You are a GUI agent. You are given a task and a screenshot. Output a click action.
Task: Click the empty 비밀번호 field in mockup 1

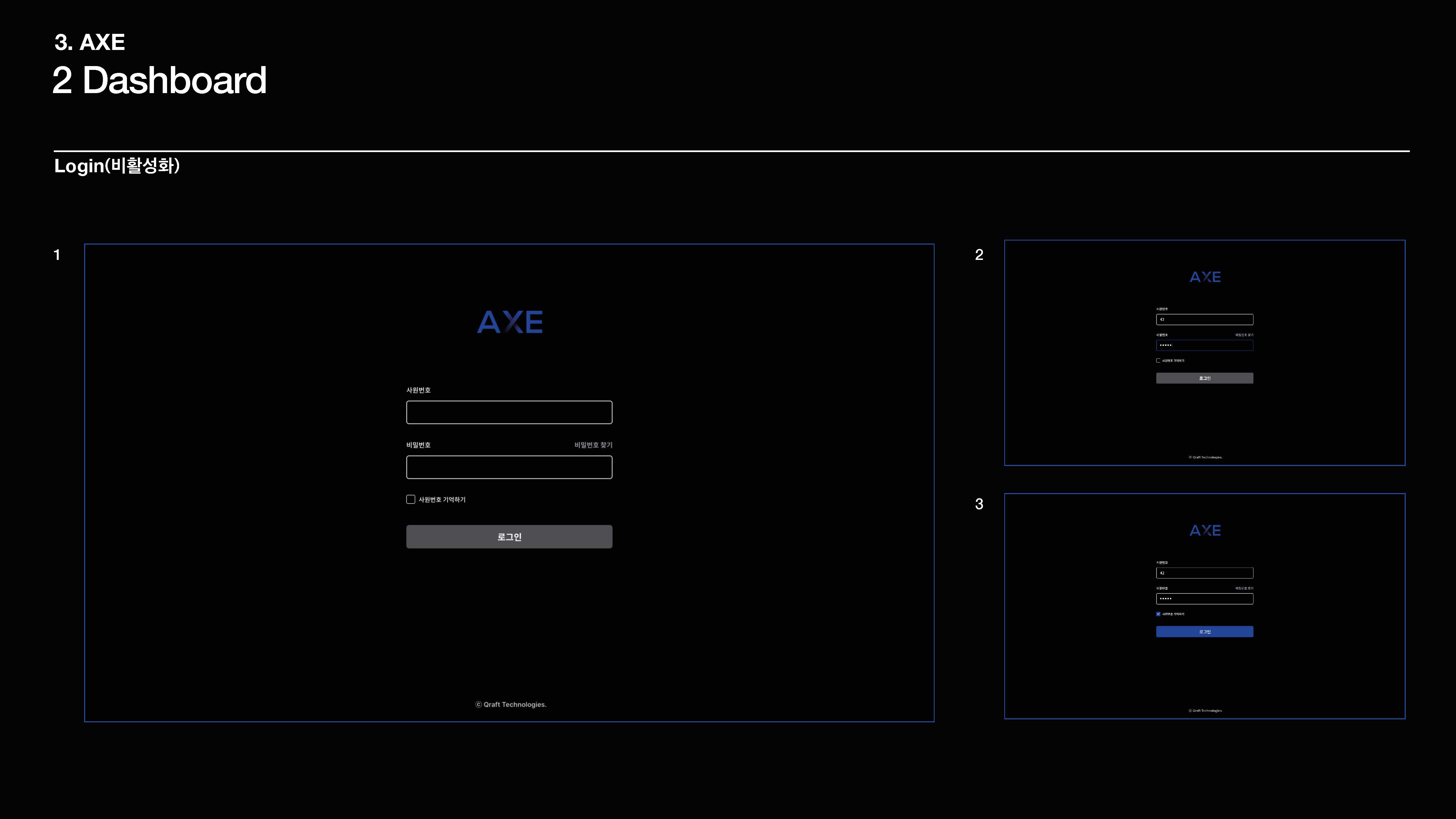tap(509, 467)
